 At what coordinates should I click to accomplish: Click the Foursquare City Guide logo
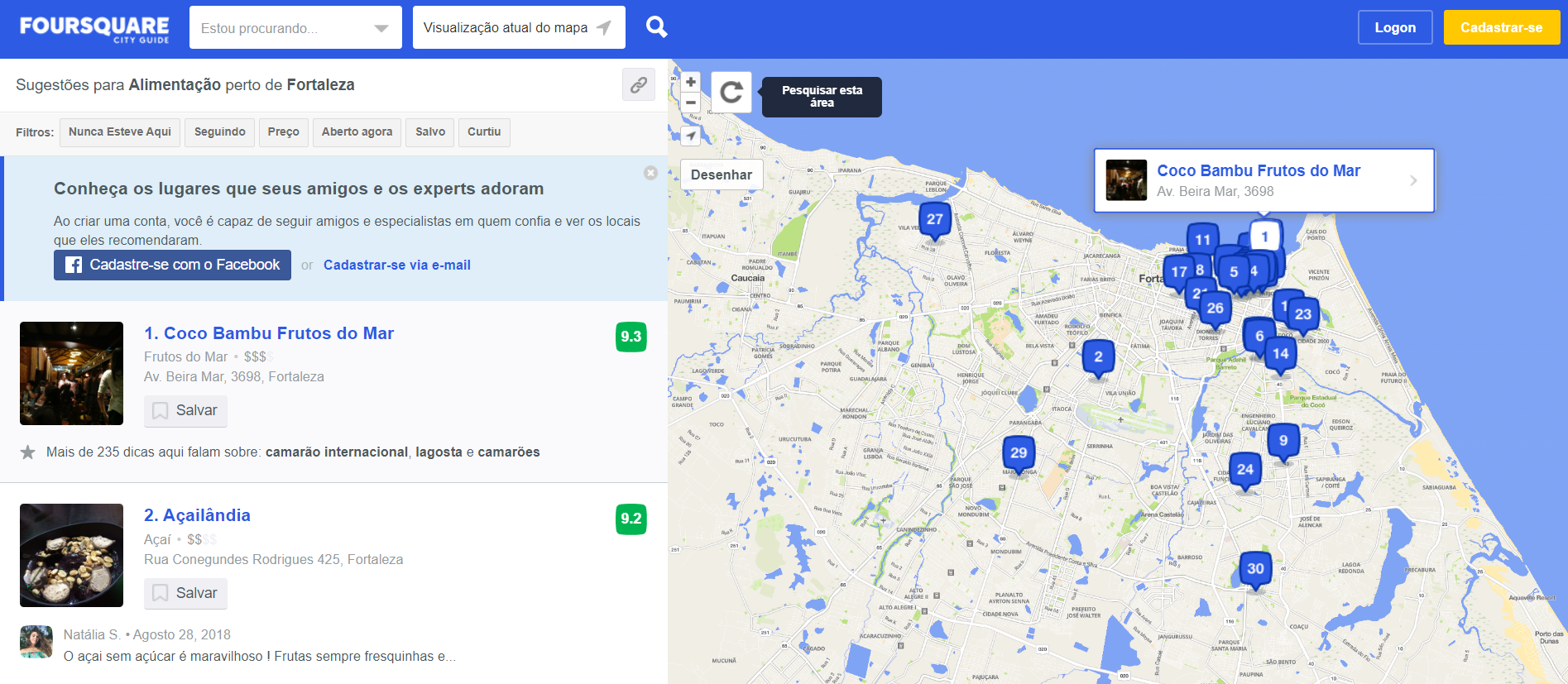click(x=94, y=29)
